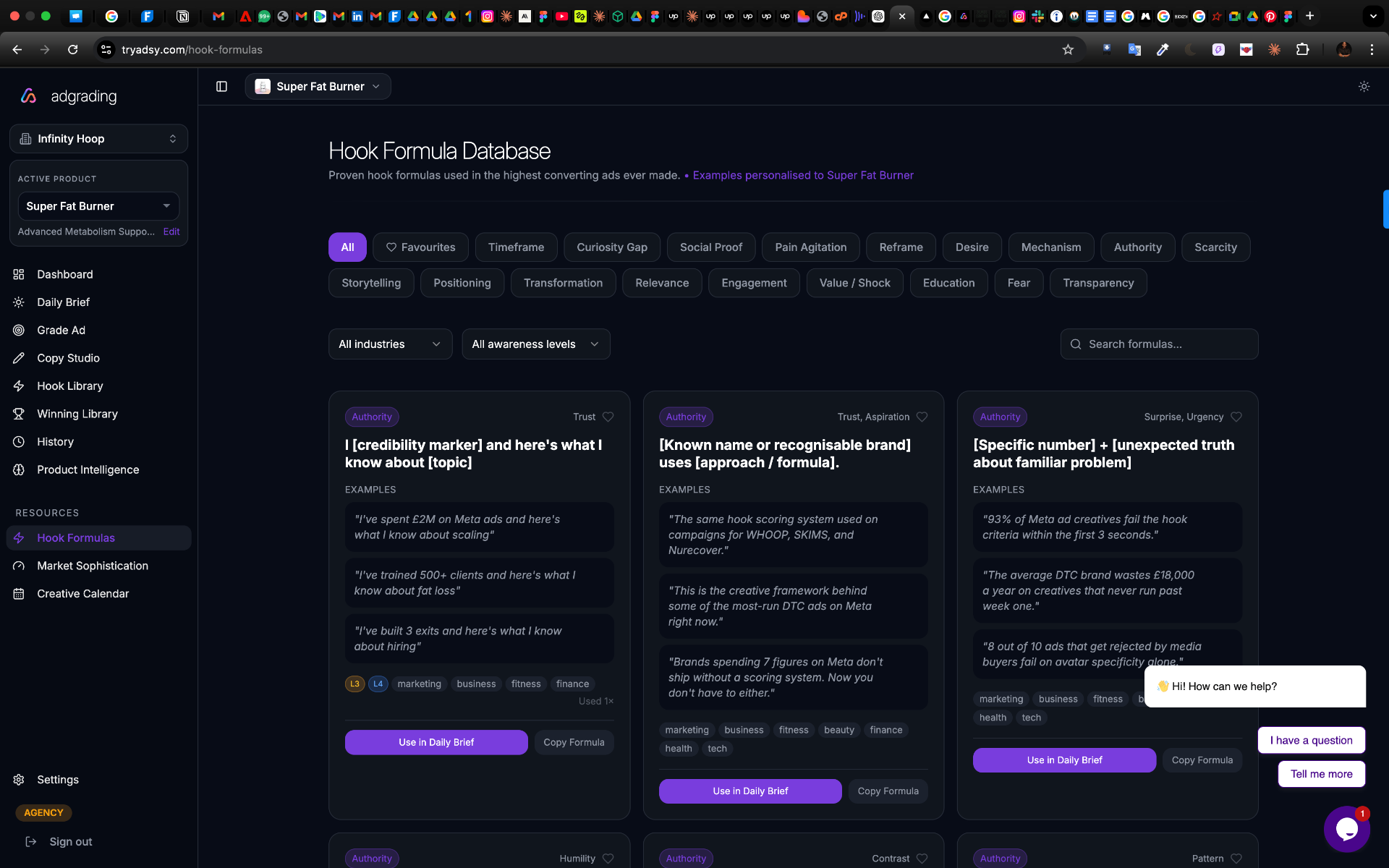Favourite the Pattern tagged card
1389x868 pixels.
[1236, 859]
